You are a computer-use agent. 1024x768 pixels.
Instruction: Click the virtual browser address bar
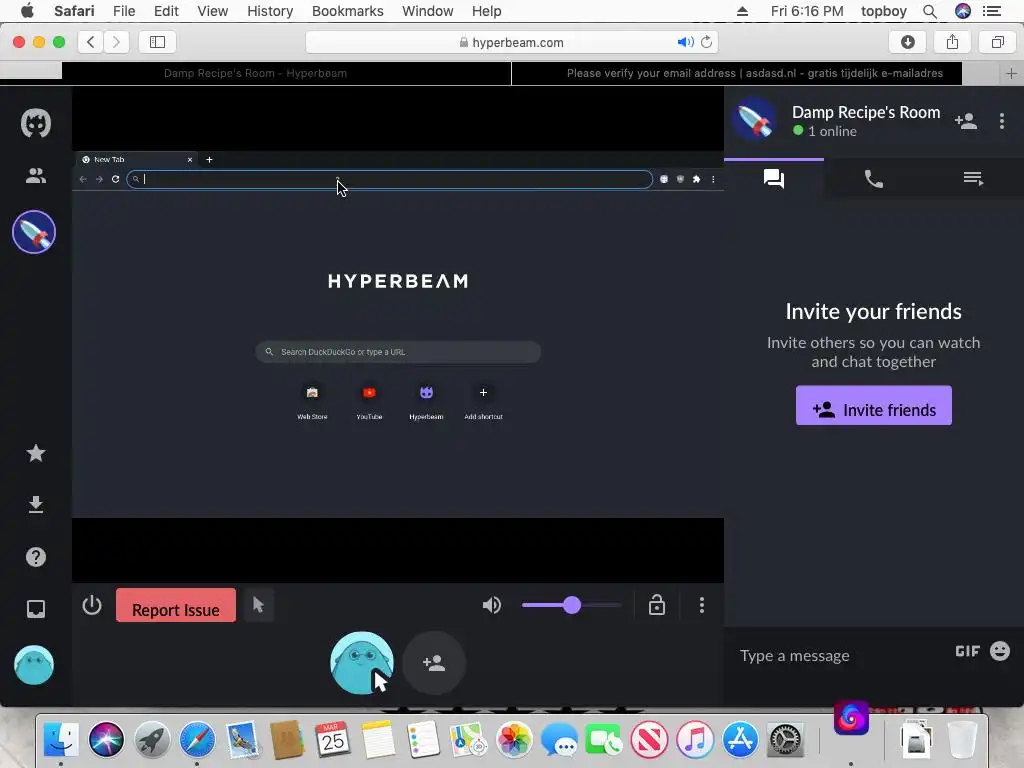[x=389, y=179]
